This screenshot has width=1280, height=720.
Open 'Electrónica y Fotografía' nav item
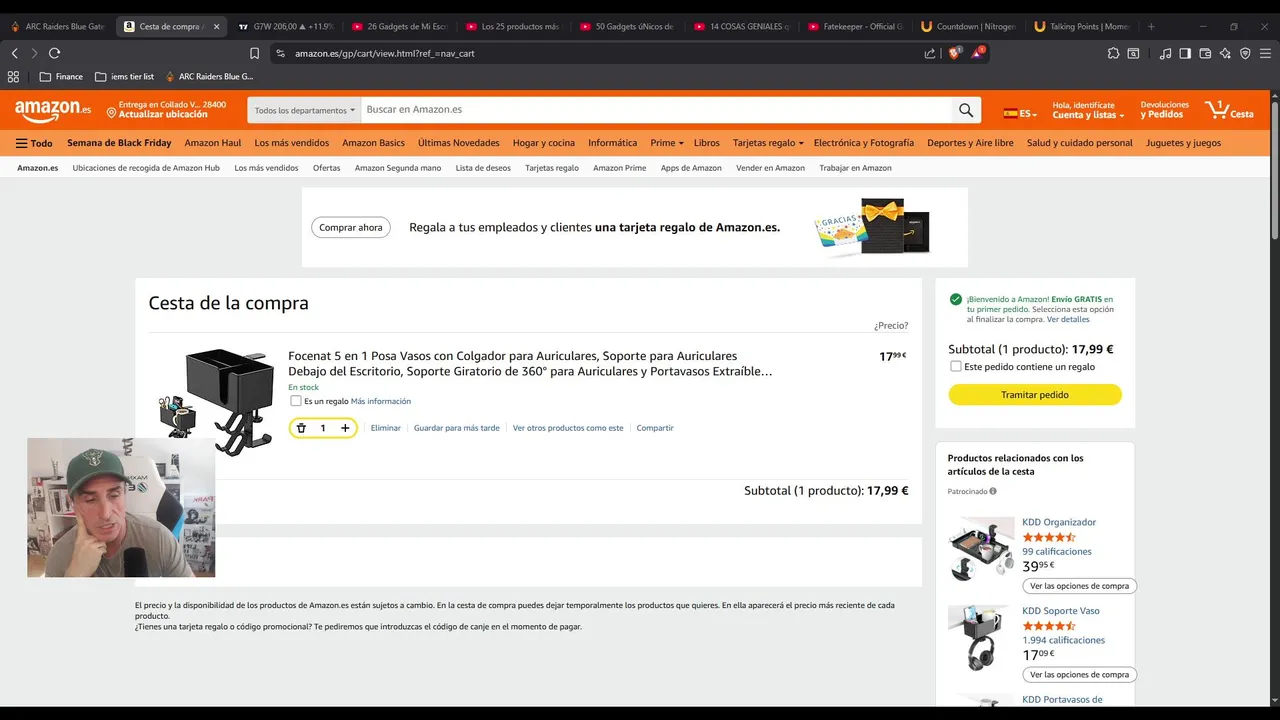point(864,143)
